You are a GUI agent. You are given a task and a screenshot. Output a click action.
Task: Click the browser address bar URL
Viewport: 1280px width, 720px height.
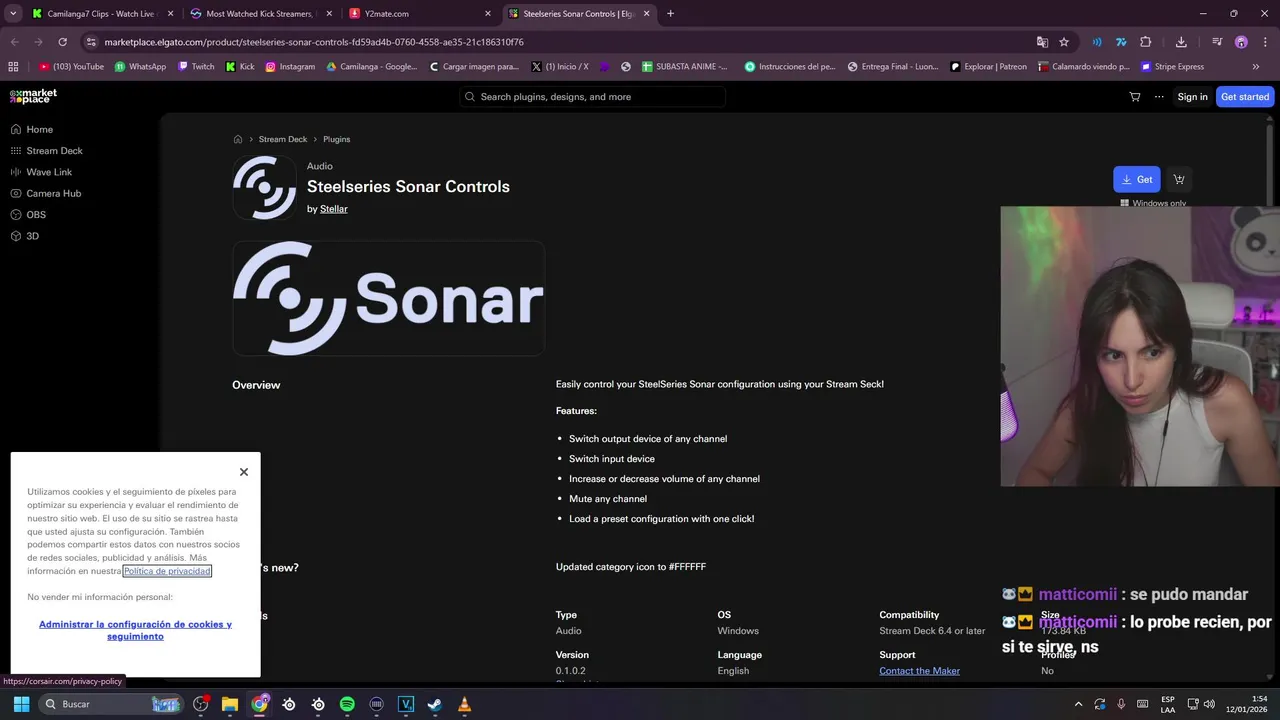click(314, 42)
